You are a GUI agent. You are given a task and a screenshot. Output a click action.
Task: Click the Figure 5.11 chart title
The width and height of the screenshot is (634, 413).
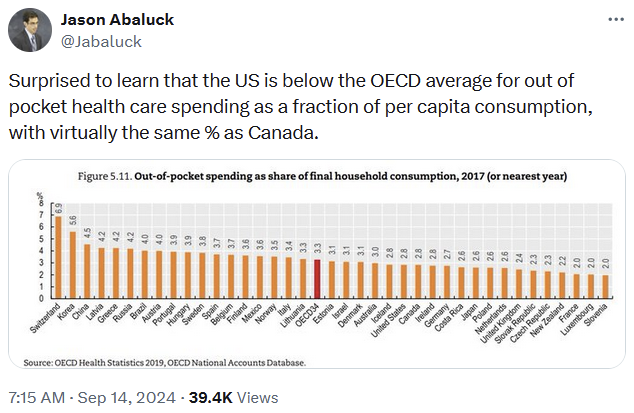[324, 176]
